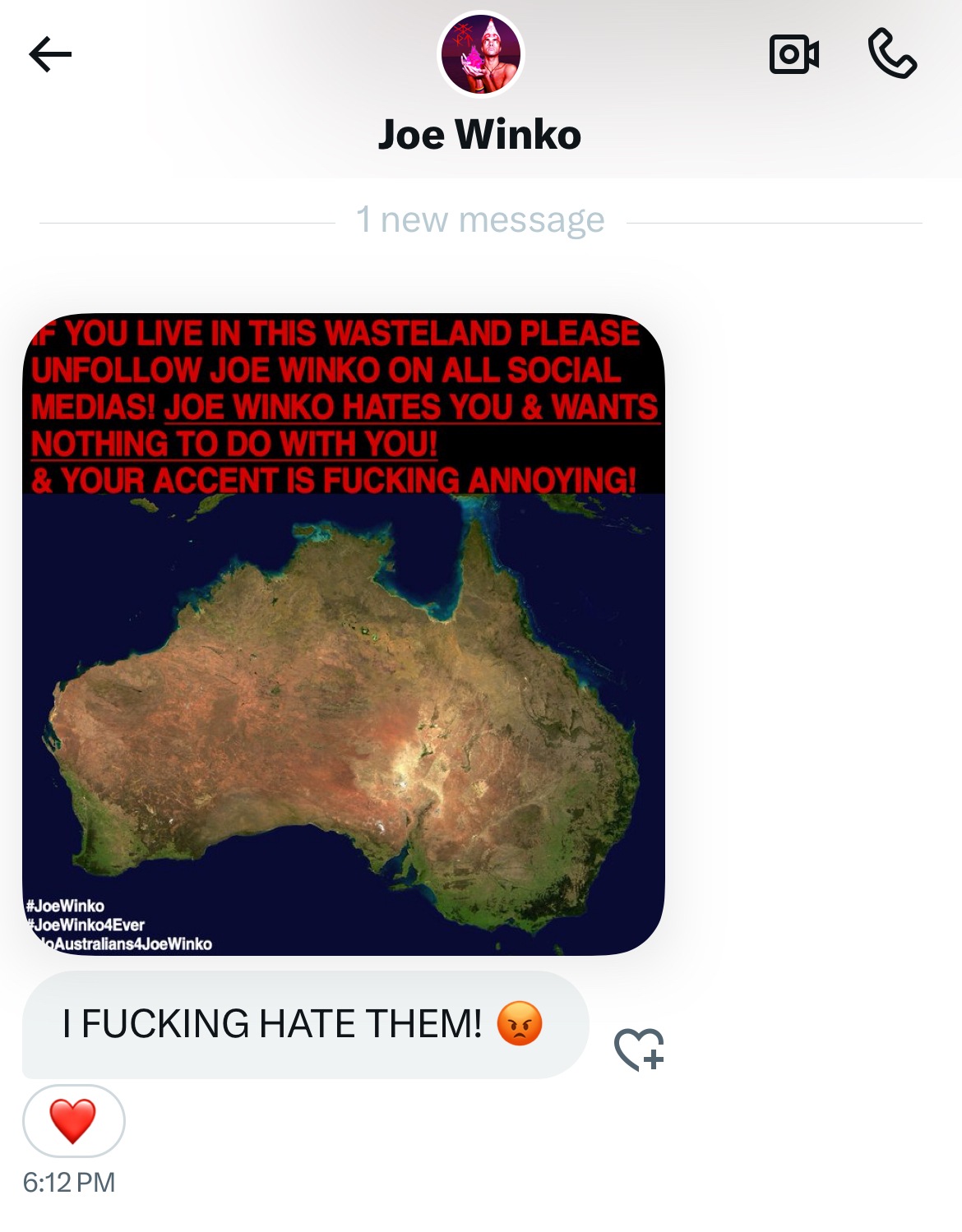Image resolution: width=962 pixels, height=1232 pixels.
Task: Click the NoAustralians4JoeWinko hashtag text
Action: [123, 944]
